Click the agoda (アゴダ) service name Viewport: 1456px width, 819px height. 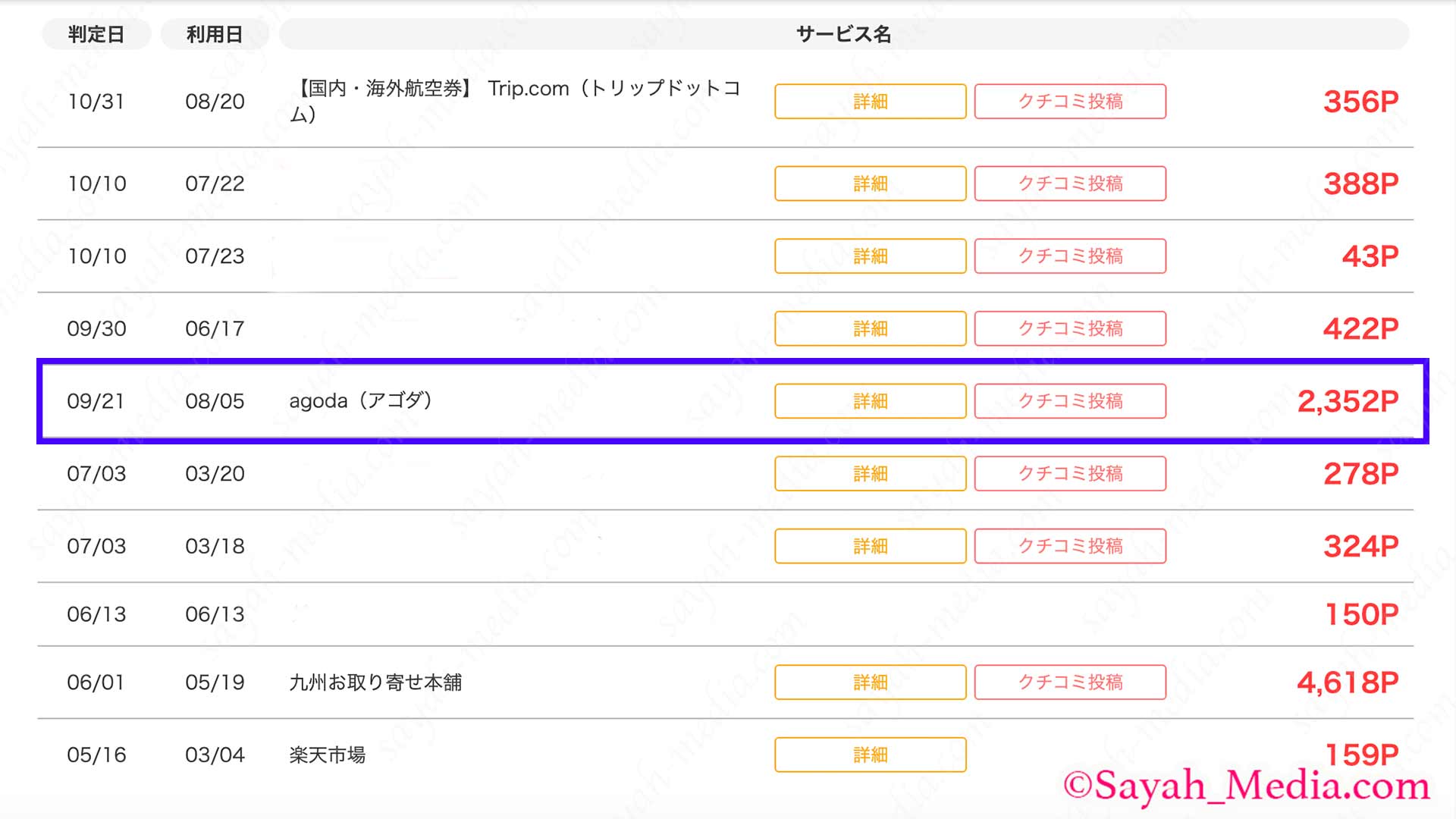[360, 401]
